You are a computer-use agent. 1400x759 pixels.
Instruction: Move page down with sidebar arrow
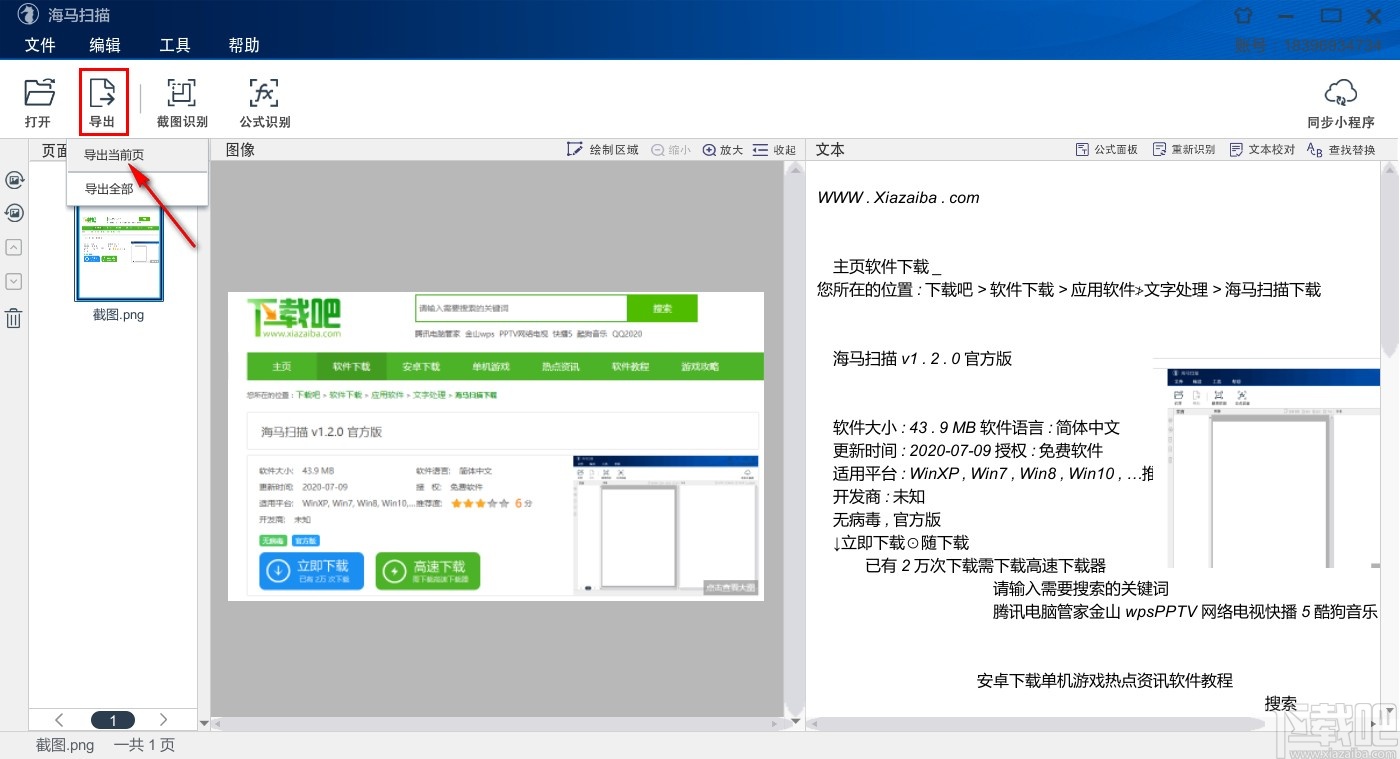coord(14,282)
